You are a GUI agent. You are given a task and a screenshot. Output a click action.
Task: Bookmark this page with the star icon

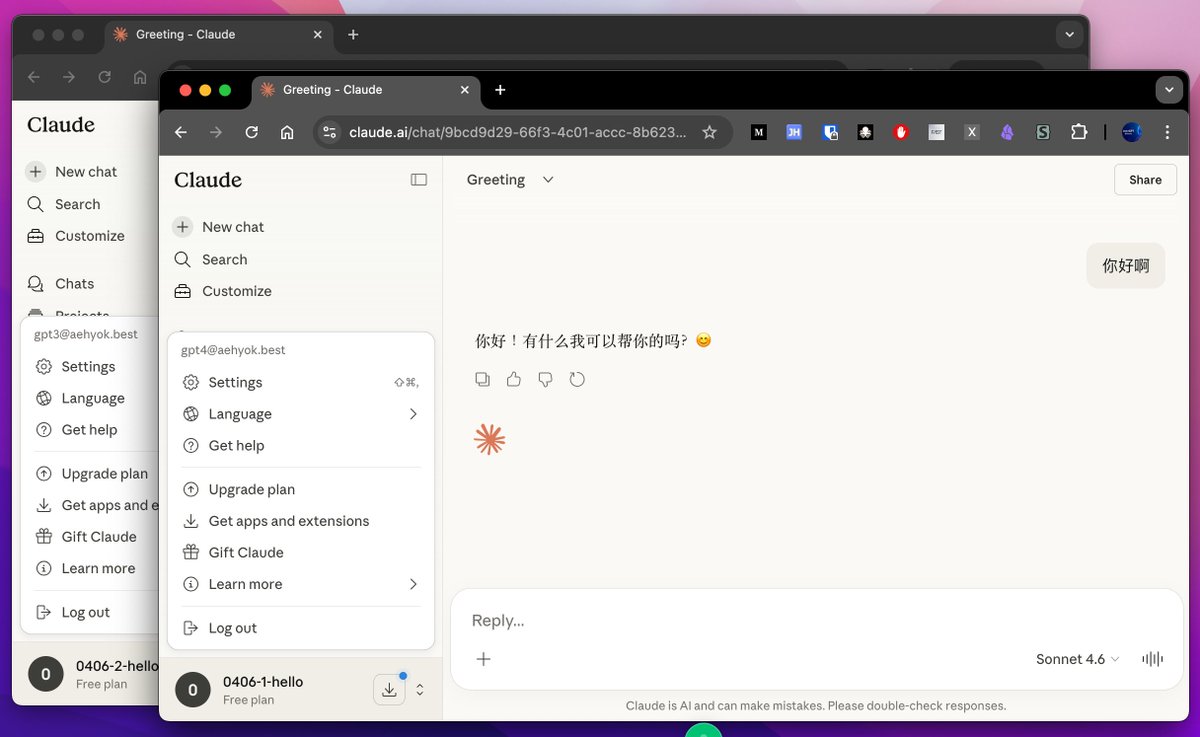[709, 132]
